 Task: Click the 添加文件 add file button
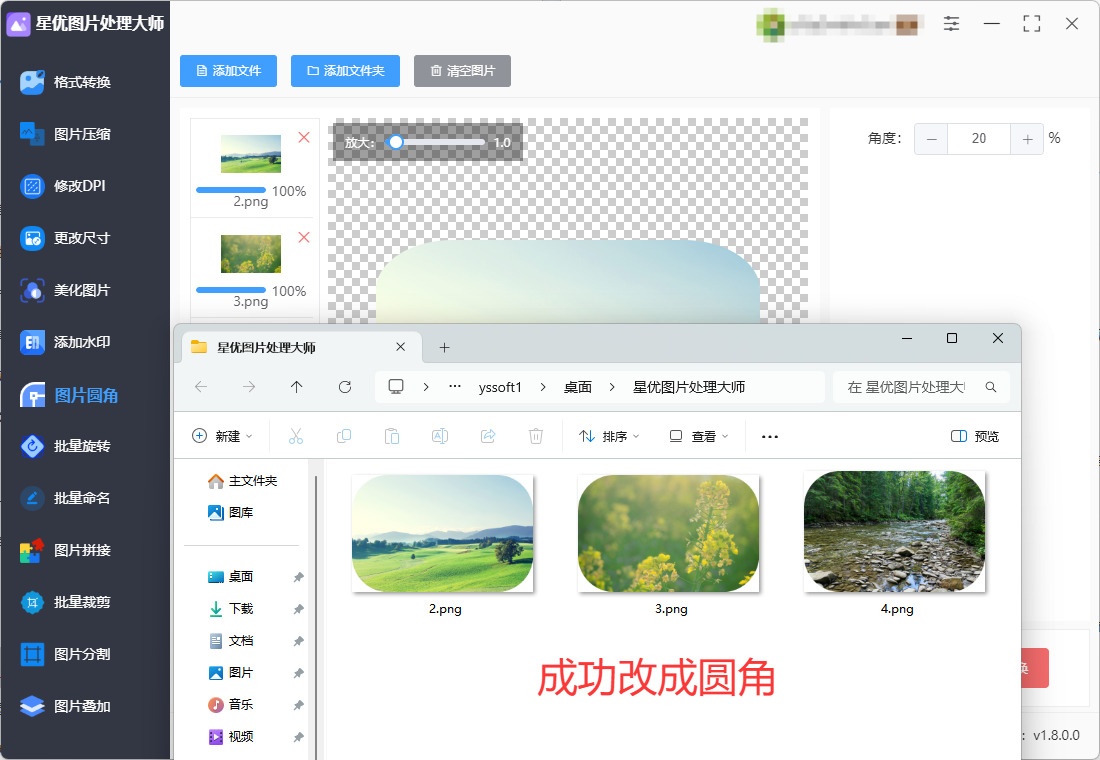pos(229,71)
